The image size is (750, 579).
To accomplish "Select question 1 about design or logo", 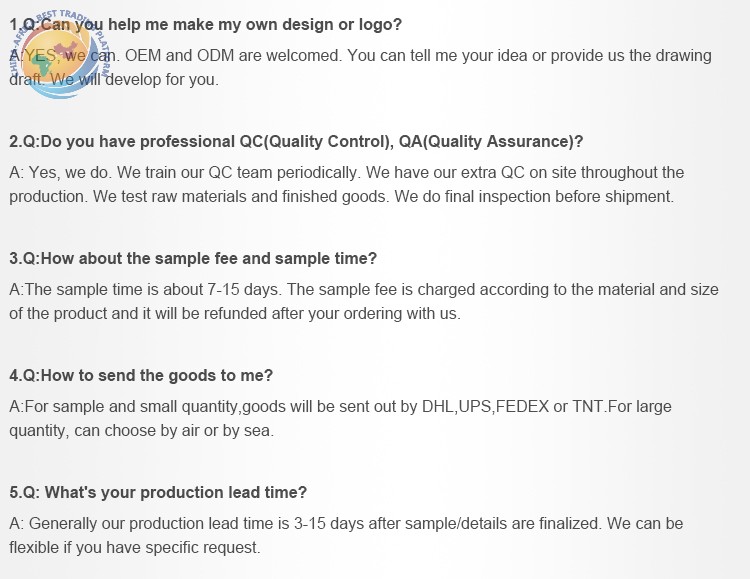I will coord(206,24).
